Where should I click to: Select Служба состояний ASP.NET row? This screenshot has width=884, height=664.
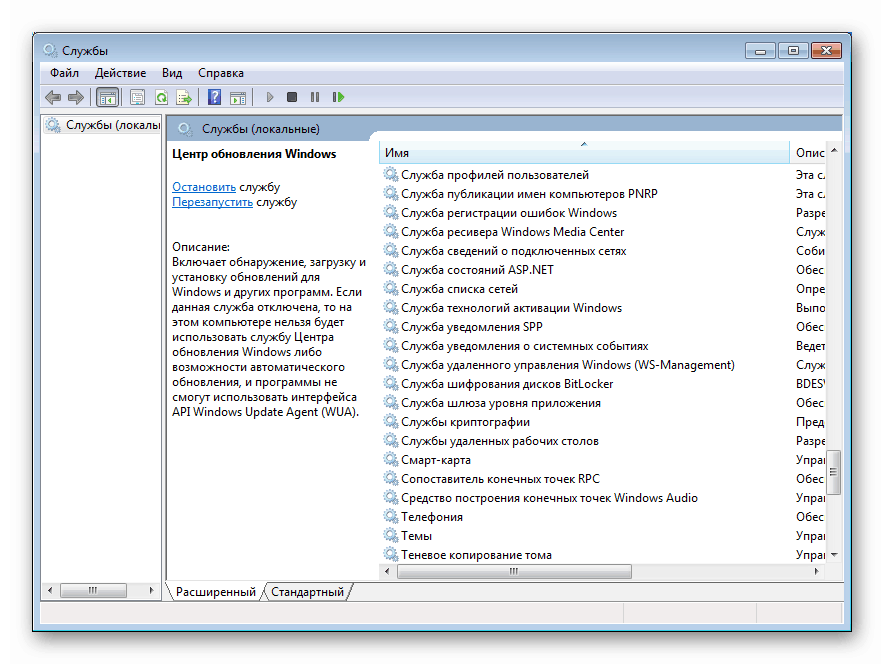603,270
